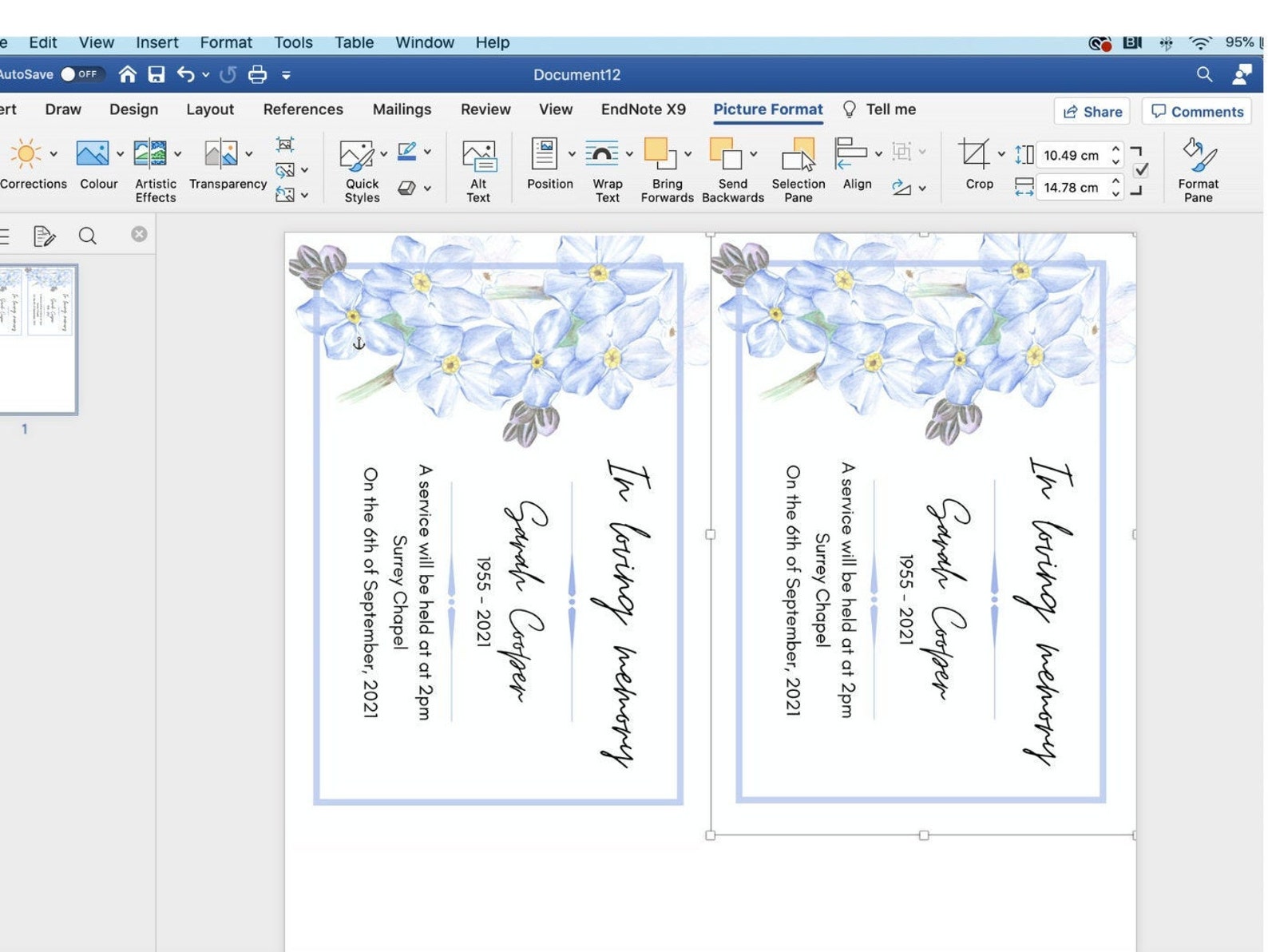Toggle the lock aspect ratio checkbox
This screenshot has width=1268, height=952.
[1142, 169]
